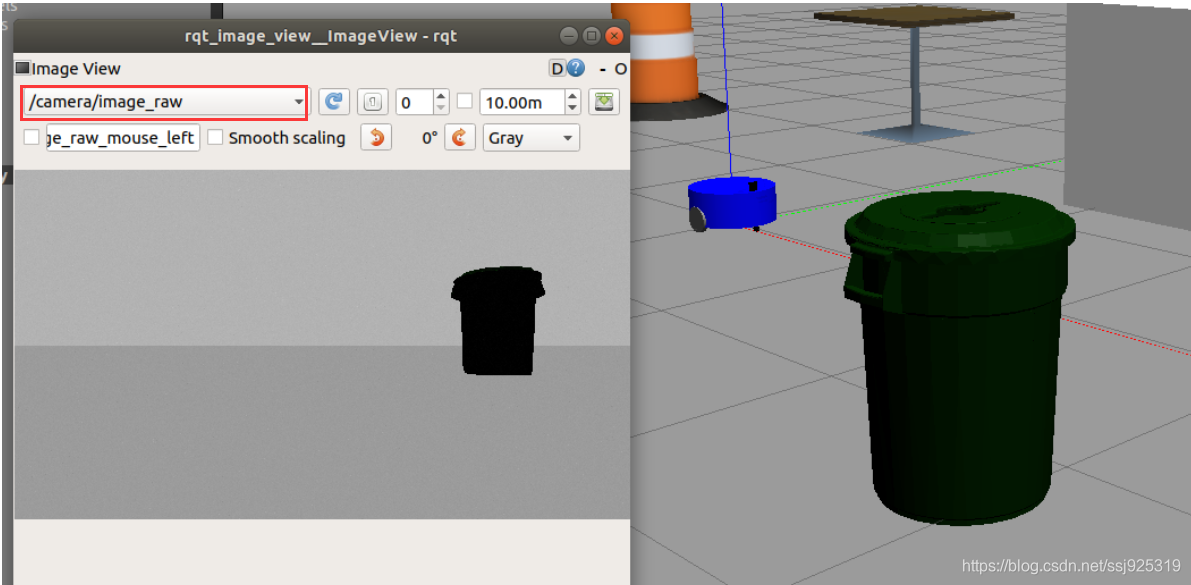Click the image_raw_mouse_left topic field
1191x585 pixels.
pos(123,138)
